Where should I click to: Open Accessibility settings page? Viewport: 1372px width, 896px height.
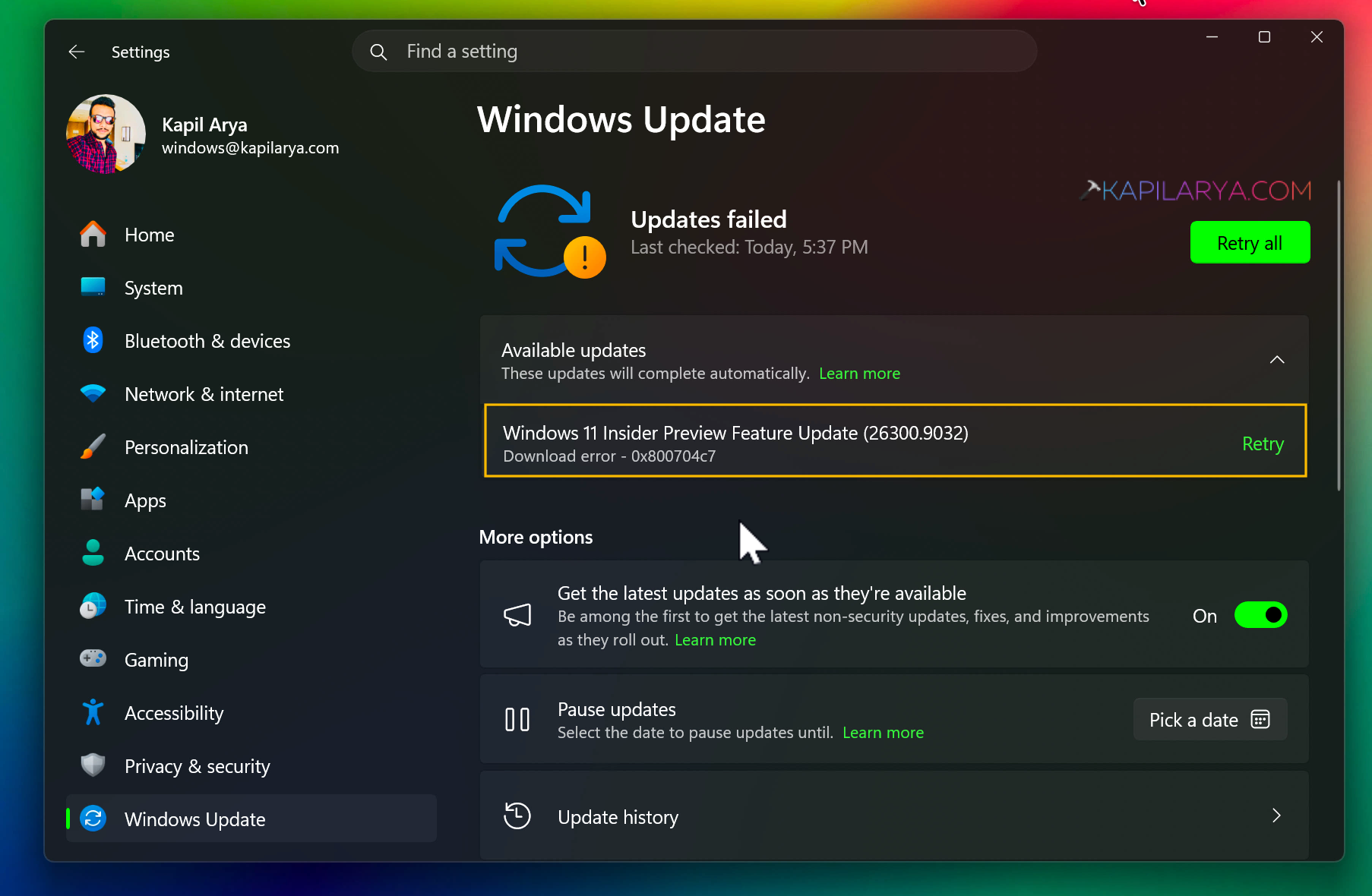tap(251, 713)
